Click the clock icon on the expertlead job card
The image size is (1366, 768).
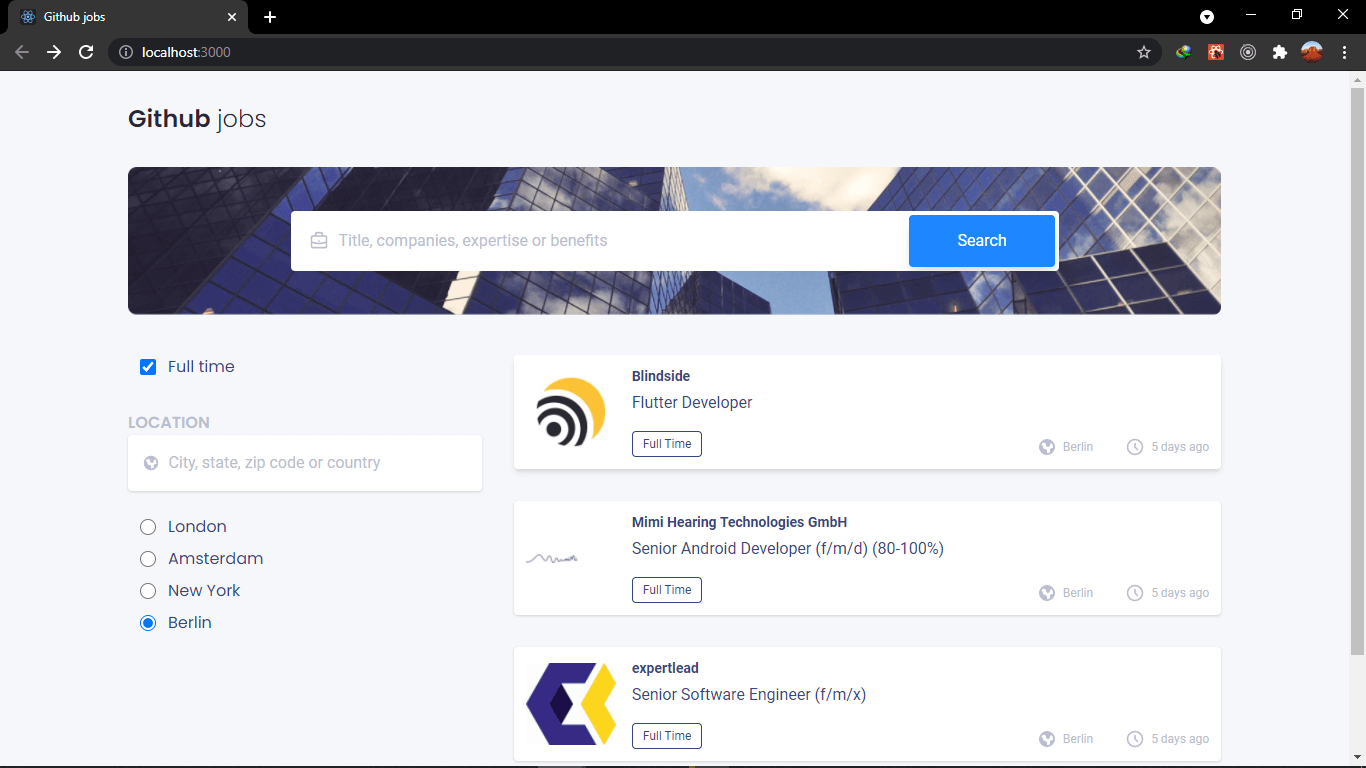click(x=1135, y=738)
